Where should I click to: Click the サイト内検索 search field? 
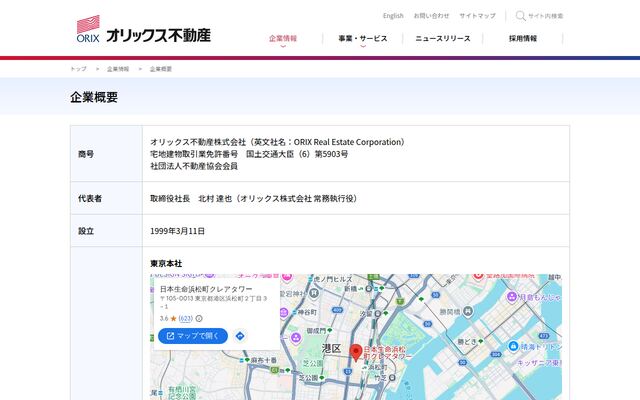(546, 16)
